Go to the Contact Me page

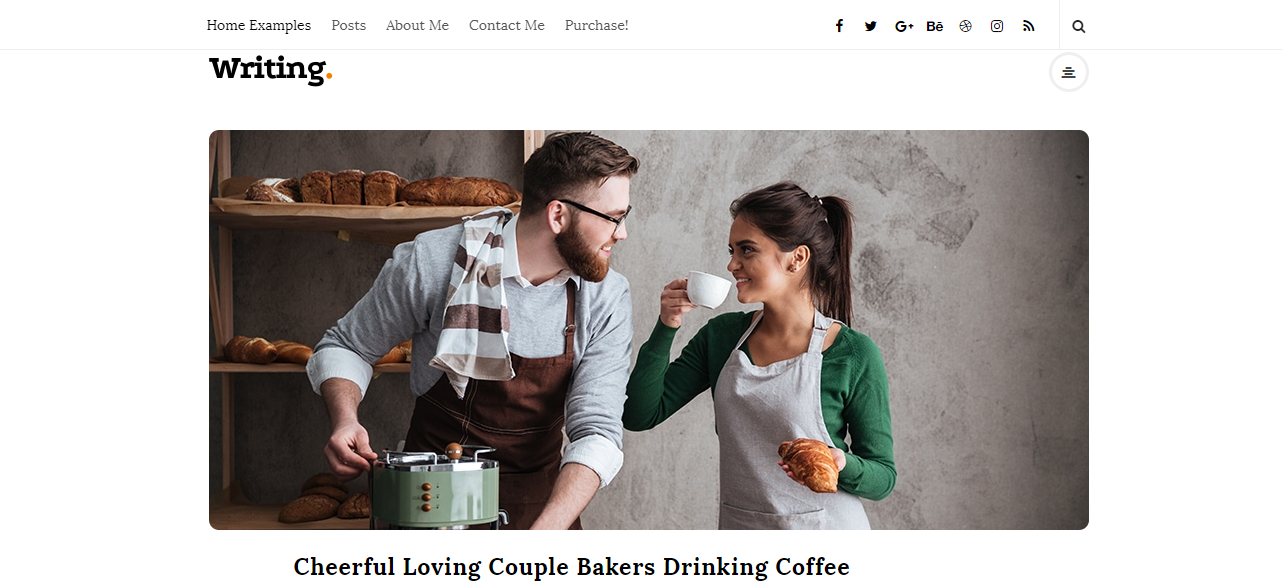coord(507,25)
